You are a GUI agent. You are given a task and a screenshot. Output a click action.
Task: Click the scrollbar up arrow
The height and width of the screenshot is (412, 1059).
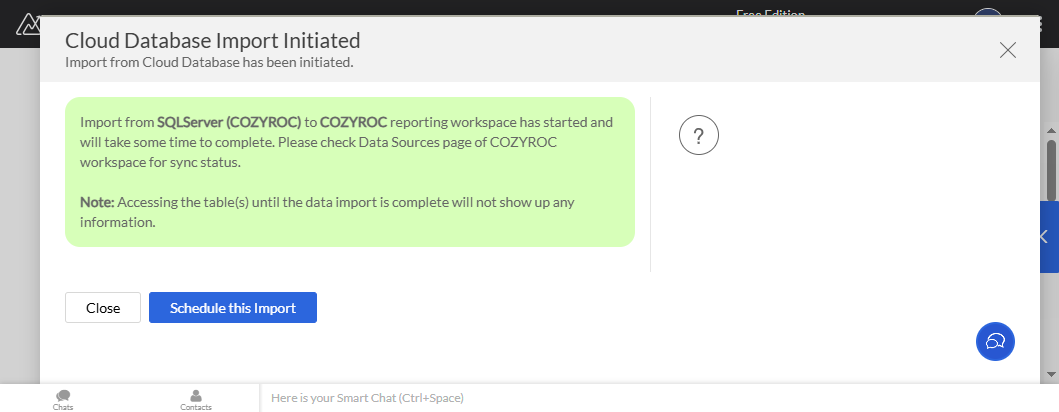point(1051,131)
